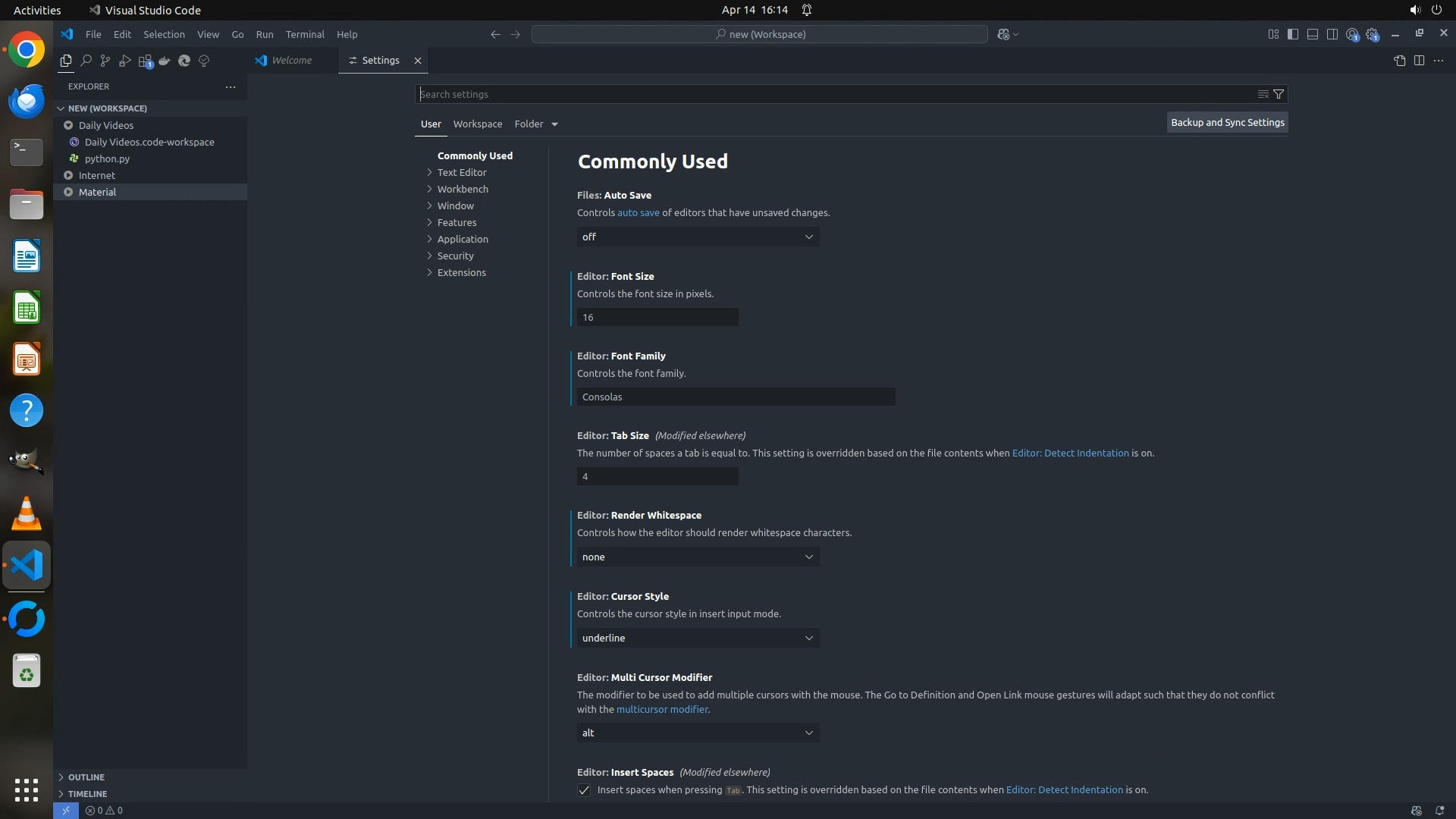Open the Source Control view icon

105,61
